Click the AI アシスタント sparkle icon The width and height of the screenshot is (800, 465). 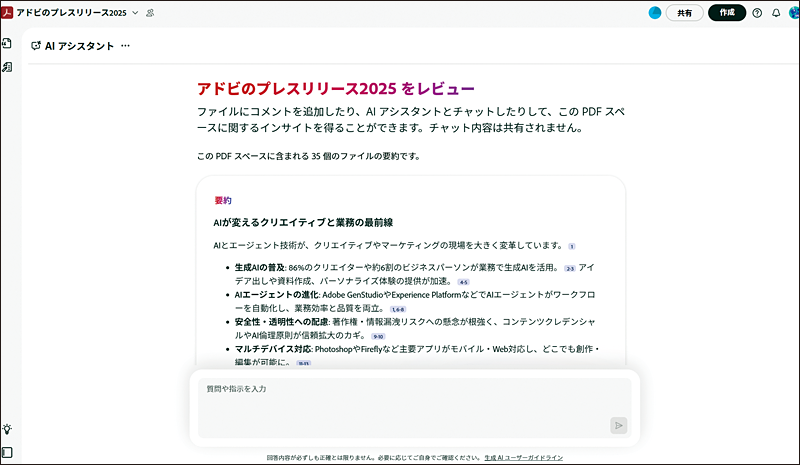(36, 46)
